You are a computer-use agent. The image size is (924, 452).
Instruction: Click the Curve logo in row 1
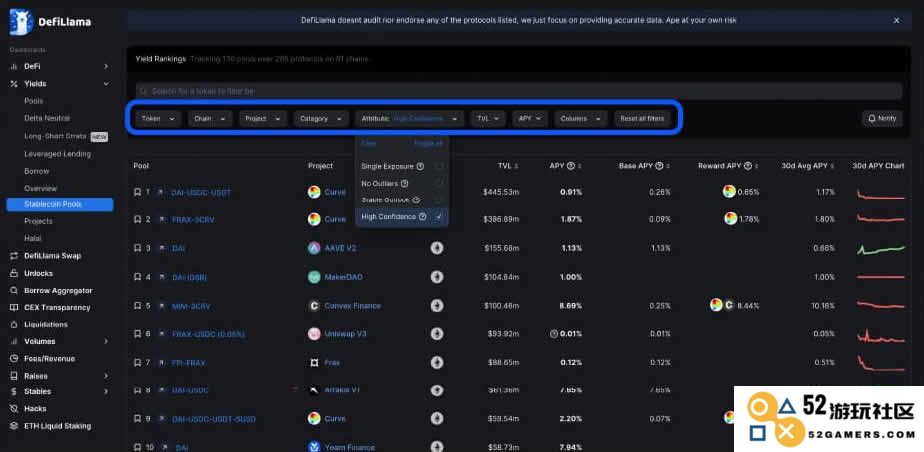click(x=314, y=192)
